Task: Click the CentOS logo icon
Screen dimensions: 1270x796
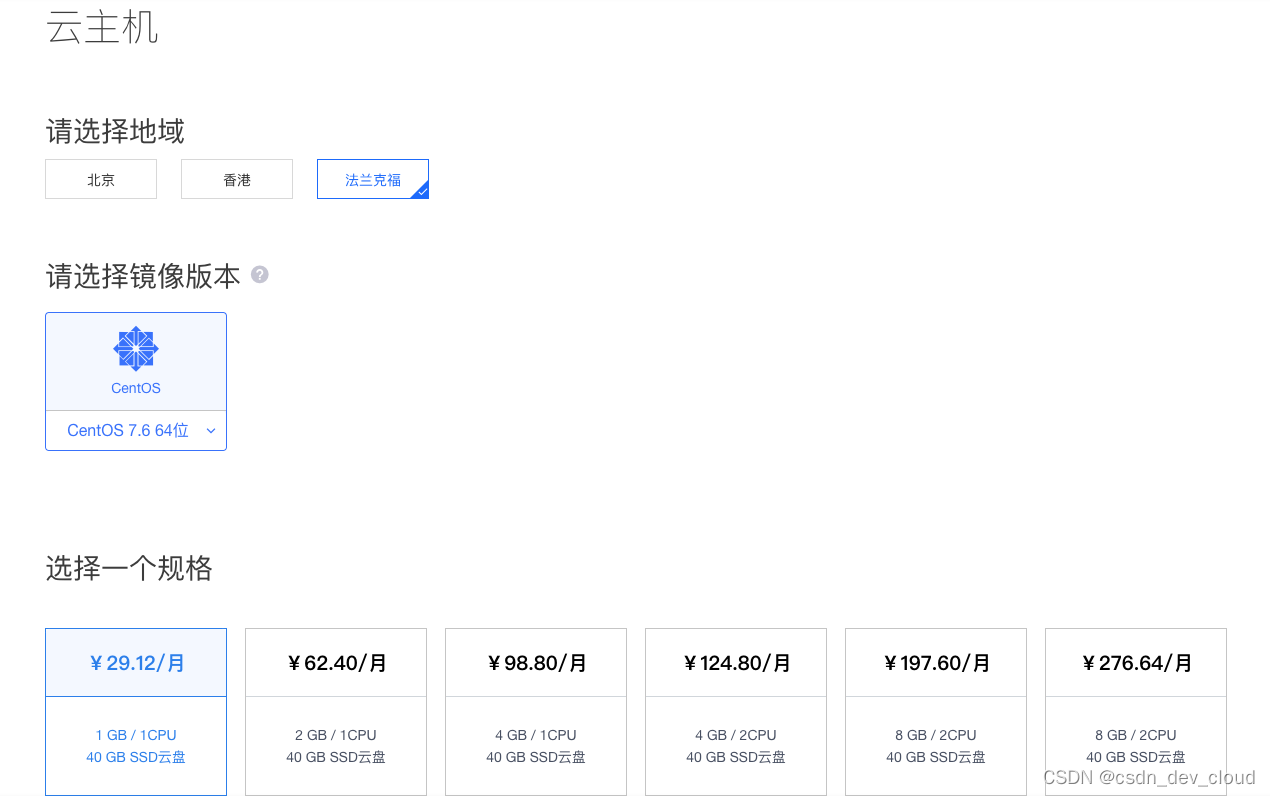Action: [136, 348]
